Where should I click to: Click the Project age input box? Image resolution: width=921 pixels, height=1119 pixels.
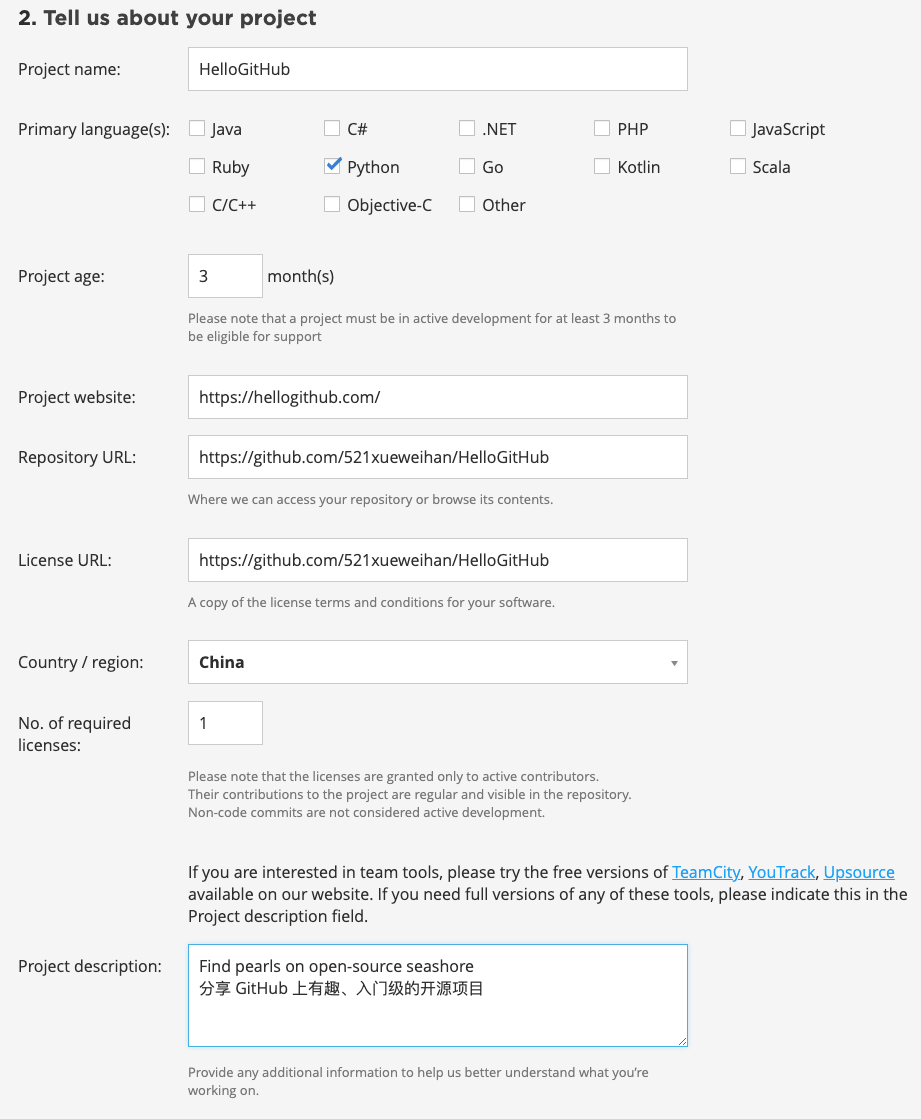[225, 275]
